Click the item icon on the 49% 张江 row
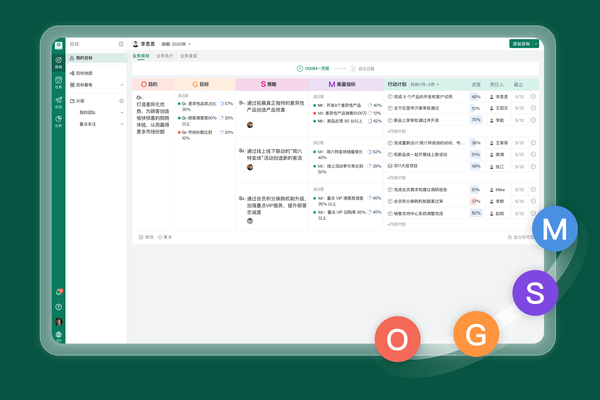Image resolution: width=600 pixels, height=400 pixels. coord(390,166)
